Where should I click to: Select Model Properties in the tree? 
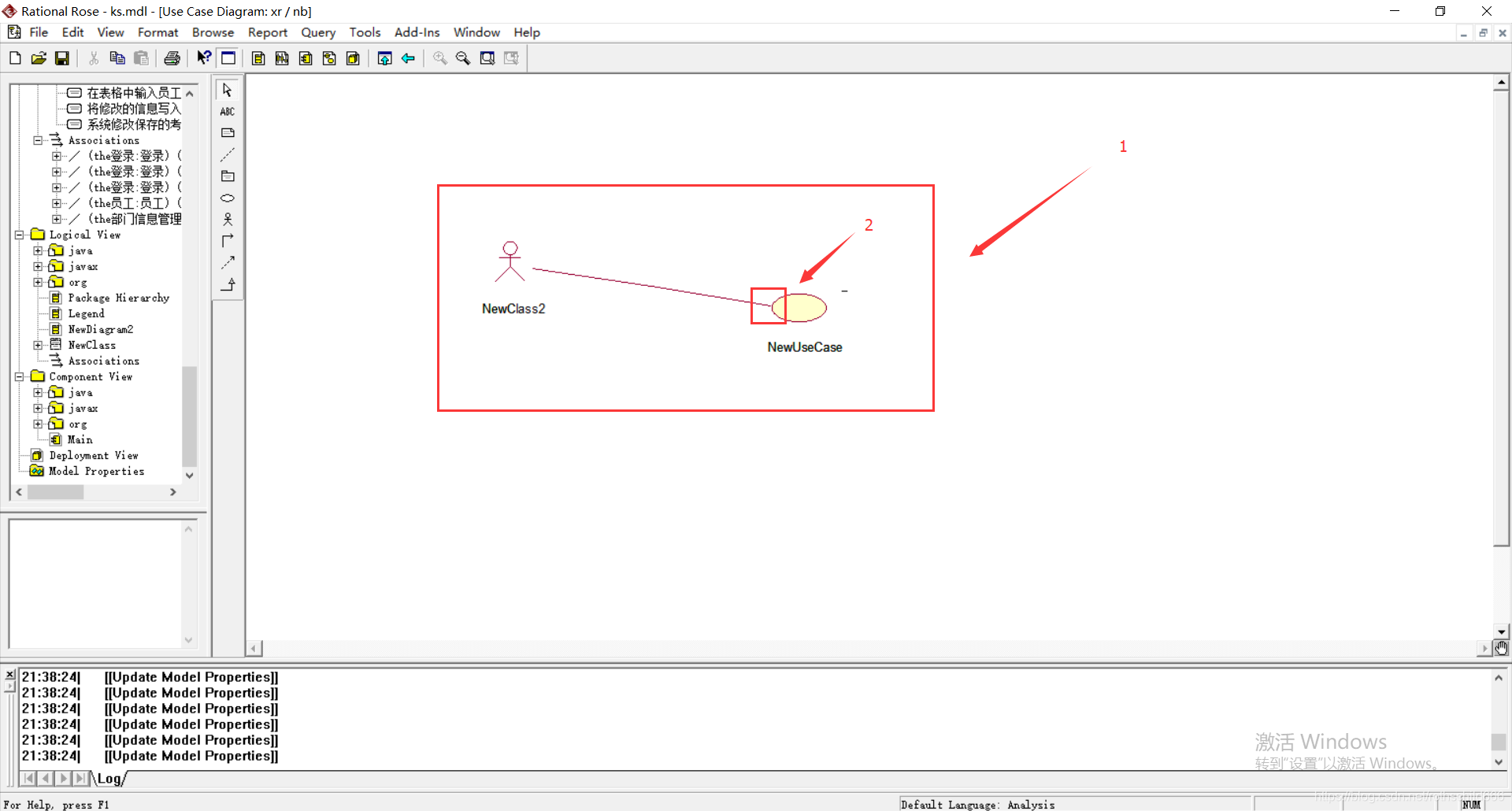[96, 471]
